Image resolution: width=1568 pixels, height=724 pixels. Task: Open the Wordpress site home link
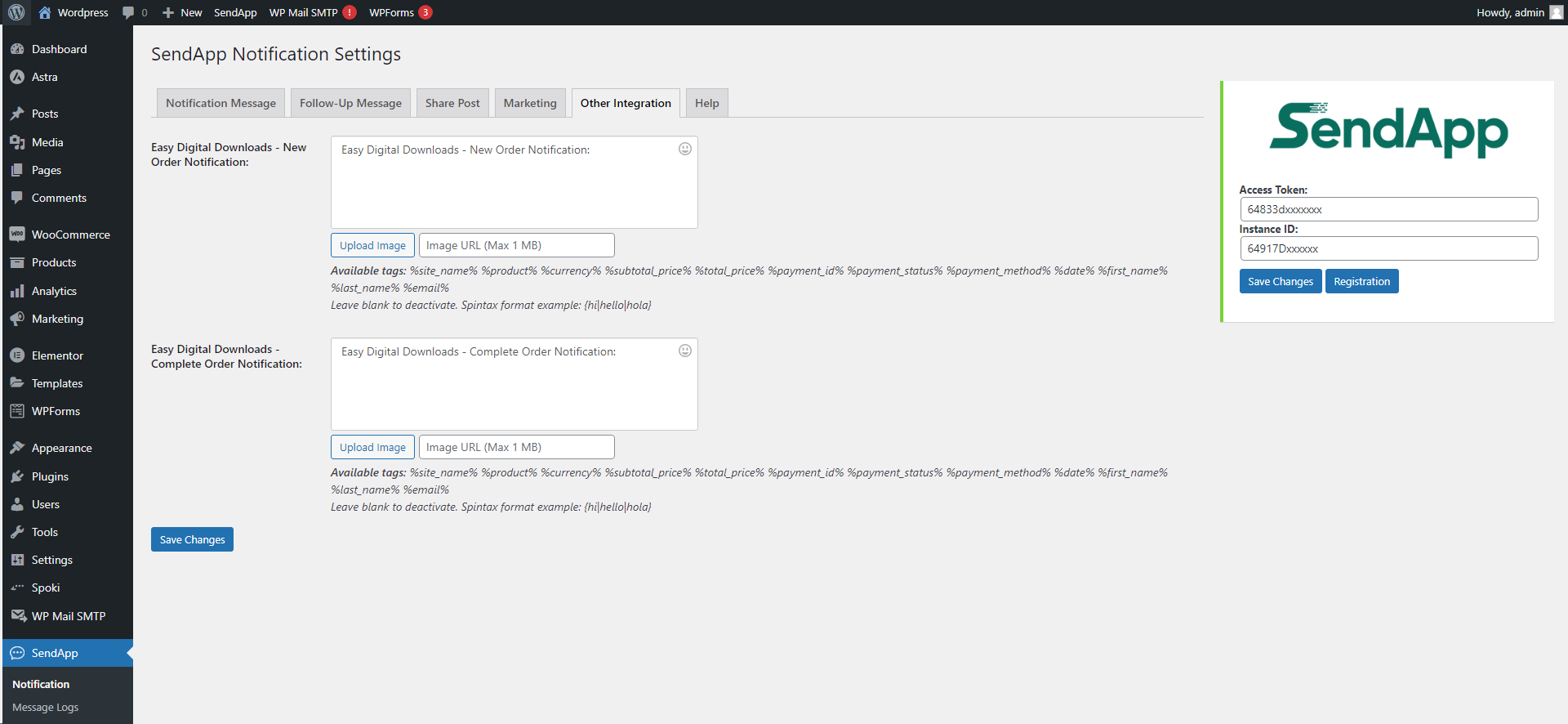(73, 12)
